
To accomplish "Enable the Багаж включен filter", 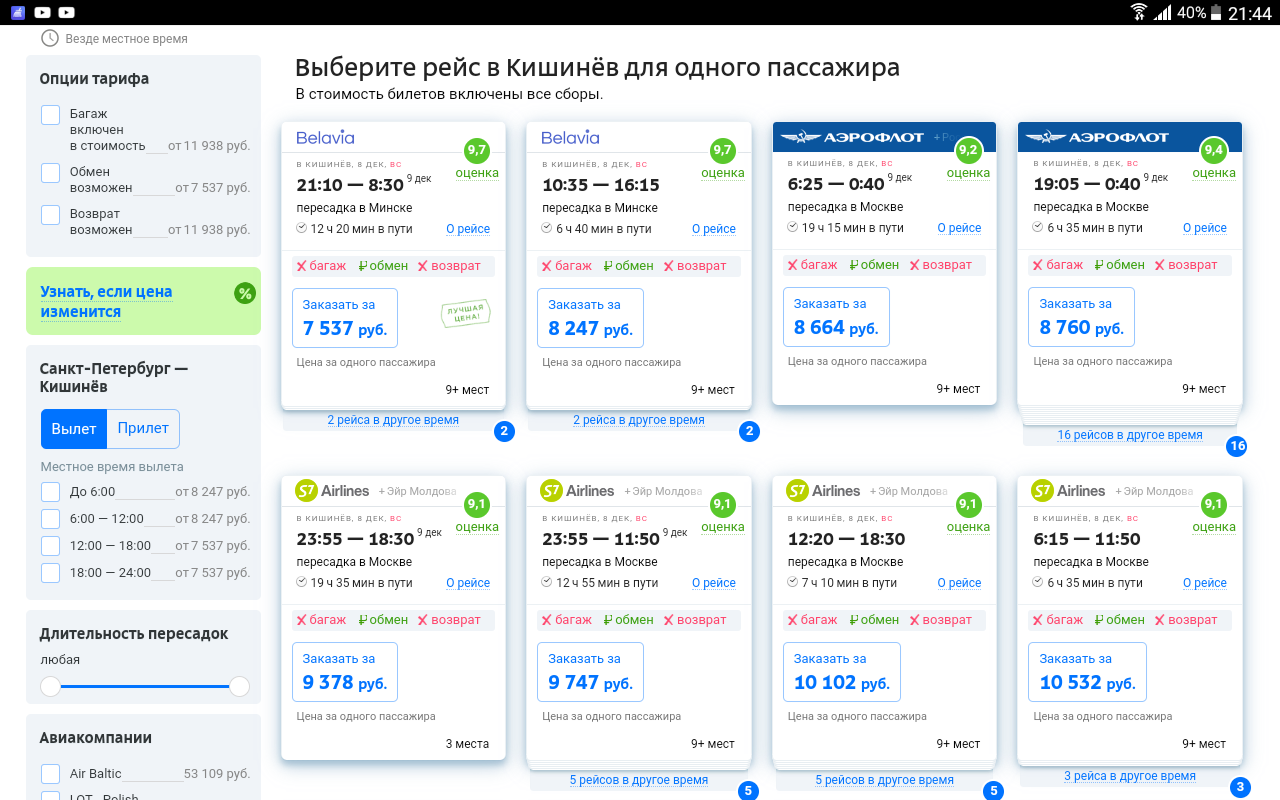I will click(50, 114).
